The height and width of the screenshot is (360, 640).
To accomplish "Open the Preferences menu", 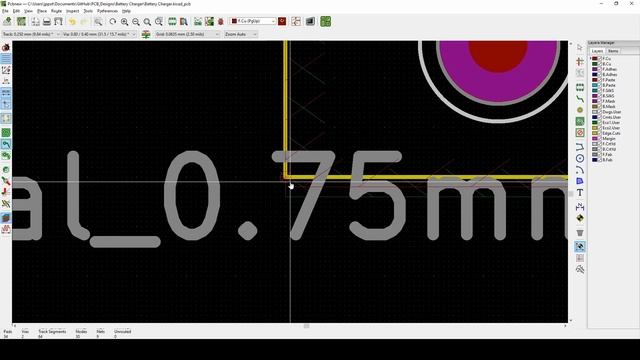I will click(x=107, y=11).
